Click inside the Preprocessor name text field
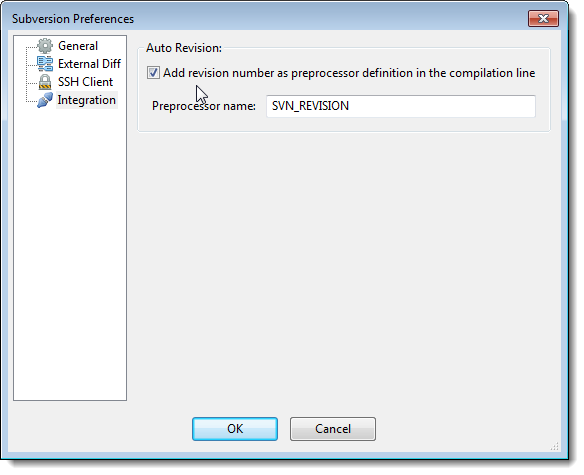The height and width of the screenshot is (475, 584). click(x=401, y=106)
